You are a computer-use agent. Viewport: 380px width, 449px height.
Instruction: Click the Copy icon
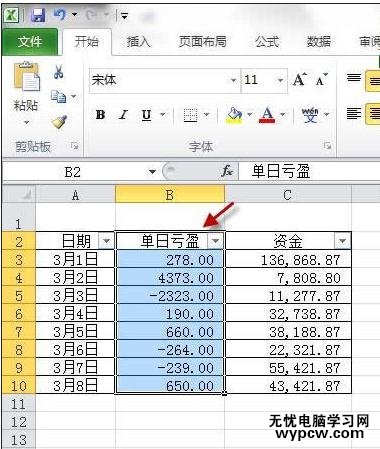[x=58, y=97]
